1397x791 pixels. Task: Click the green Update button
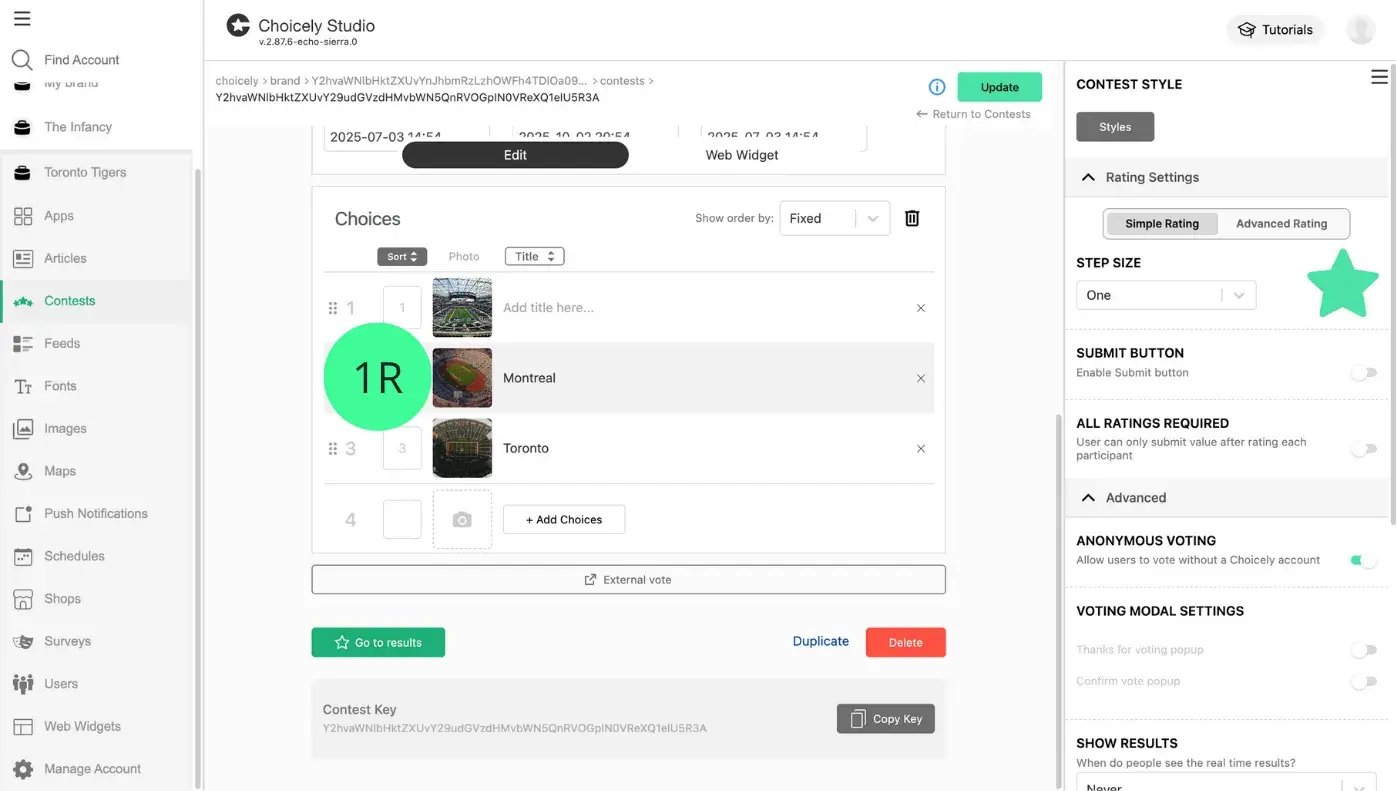point(1000,87)
